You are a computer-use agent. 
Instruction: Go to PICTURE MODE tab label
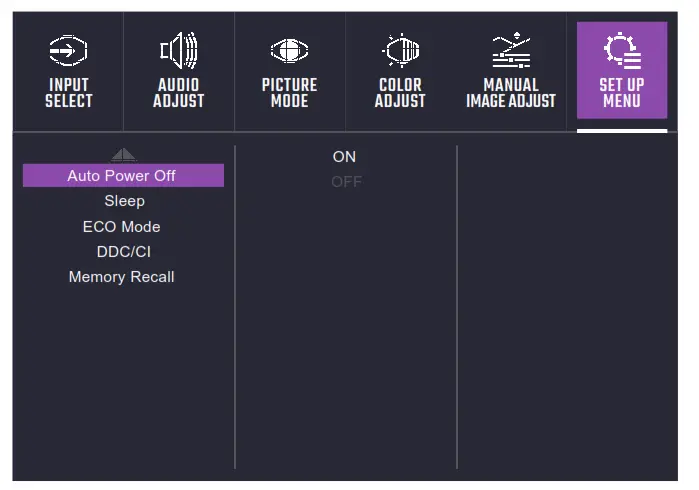click(289, 93)
